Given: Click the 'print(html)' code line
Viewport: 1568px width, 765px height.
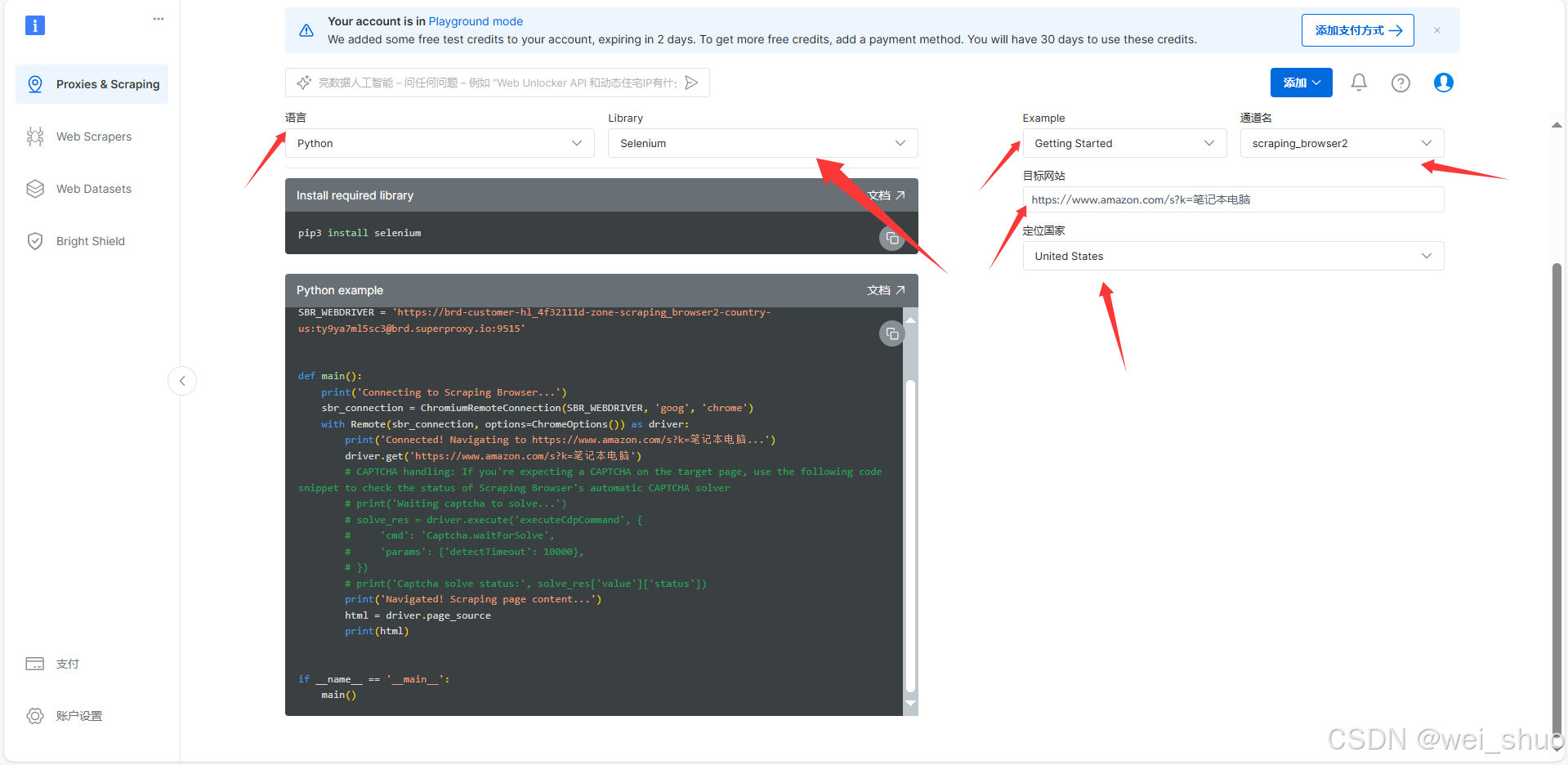Looking at the screenshot, I should pyautogui.click(x=377, y=631).
